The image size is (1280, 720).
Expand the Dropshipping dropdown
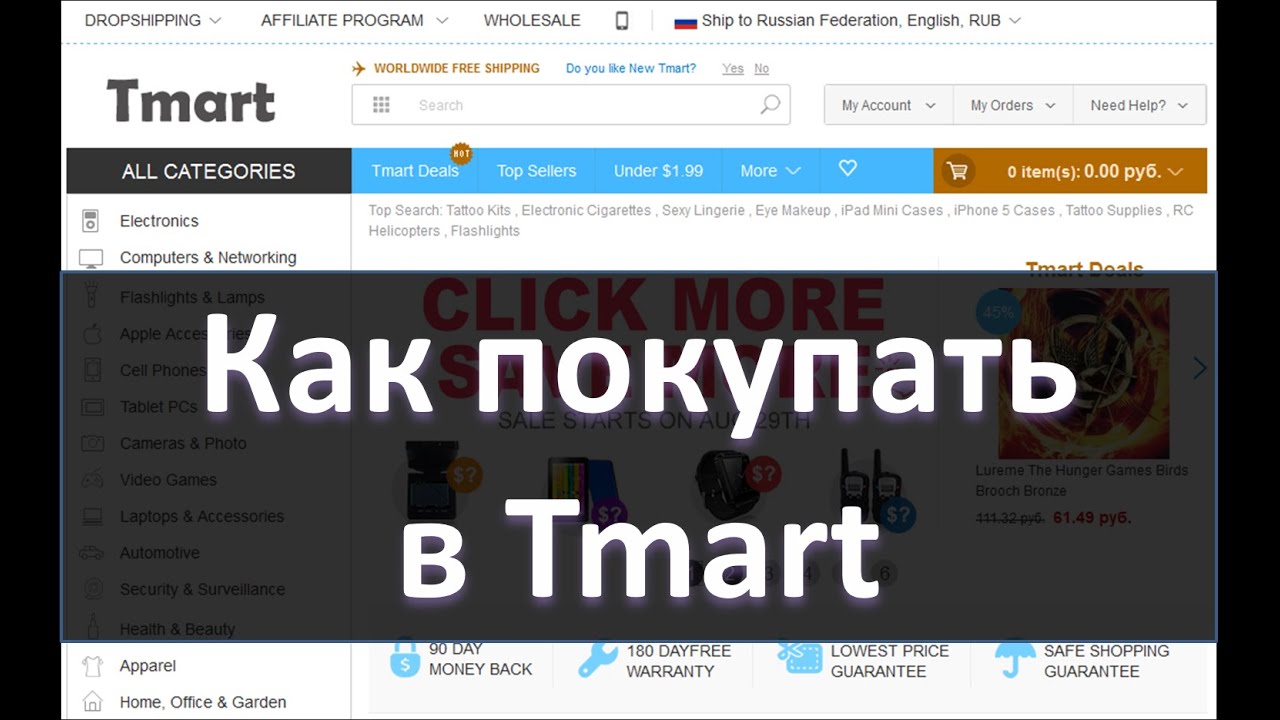[x=153, y=20]
